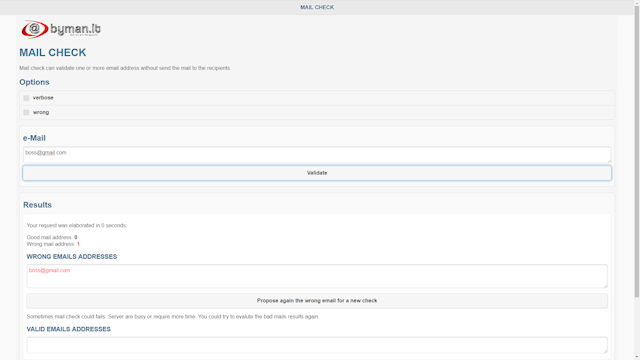The image size is (640, 360).
Task: Click the wrong emails addresses textarea
Action: (x=317, y=276)
